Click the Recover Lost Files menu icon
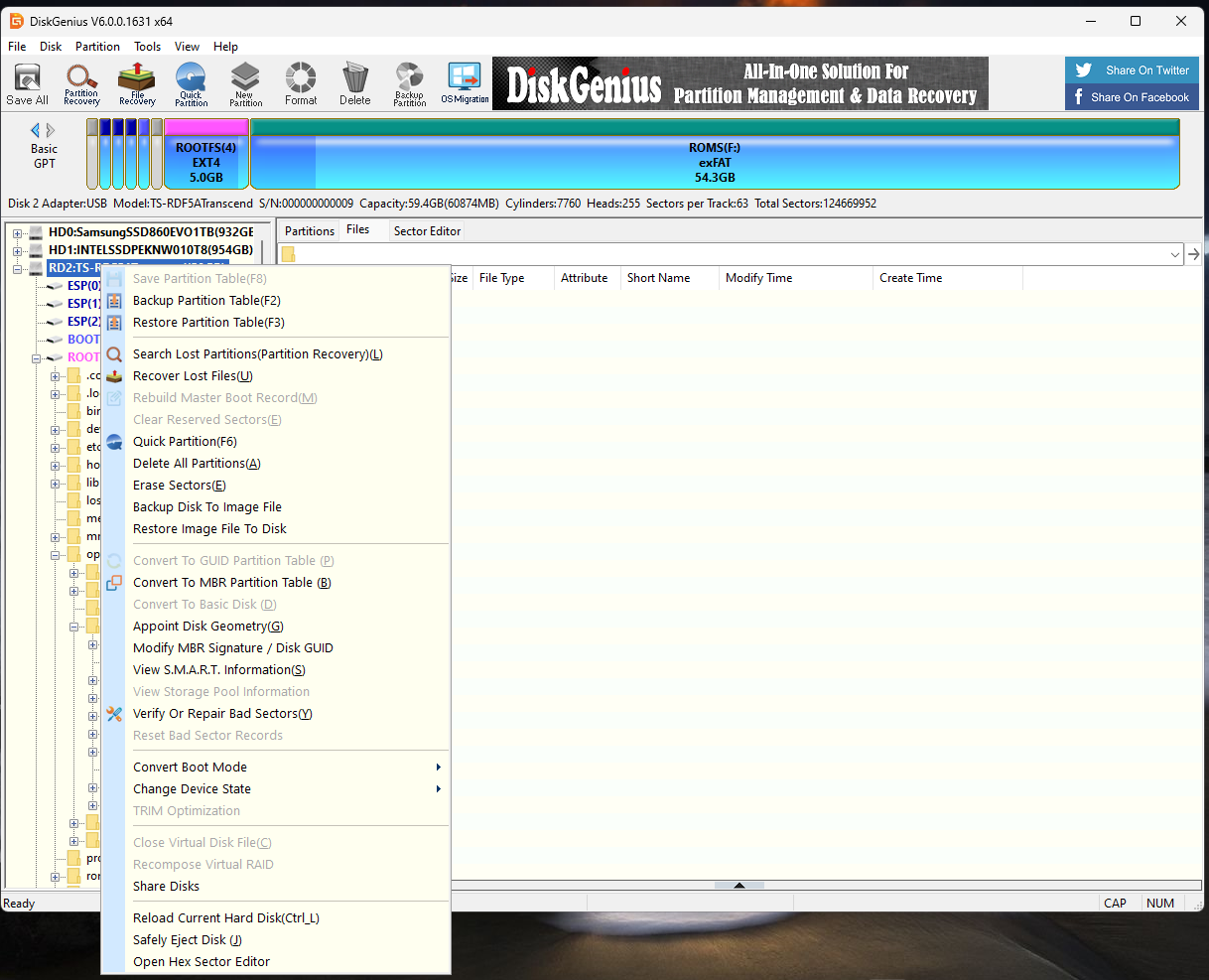 tap(114, 376)
